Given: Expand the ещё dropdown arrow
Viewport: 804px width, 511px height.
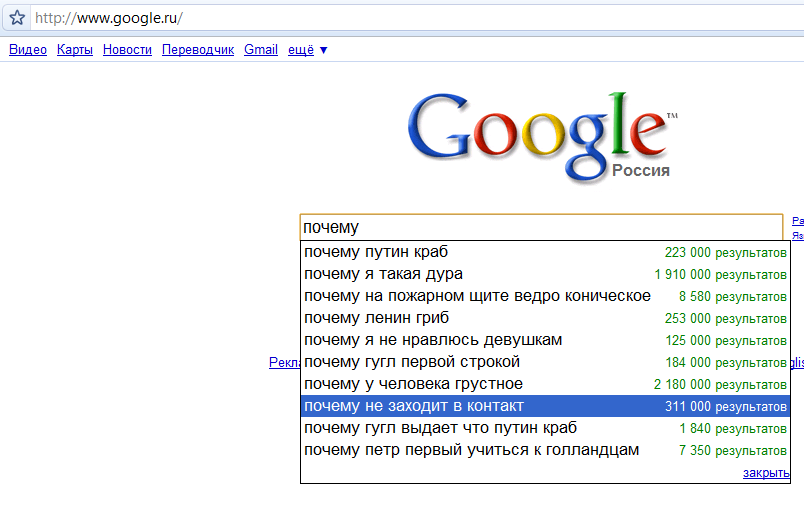Looking at the screenshot, I should (324, 50).
